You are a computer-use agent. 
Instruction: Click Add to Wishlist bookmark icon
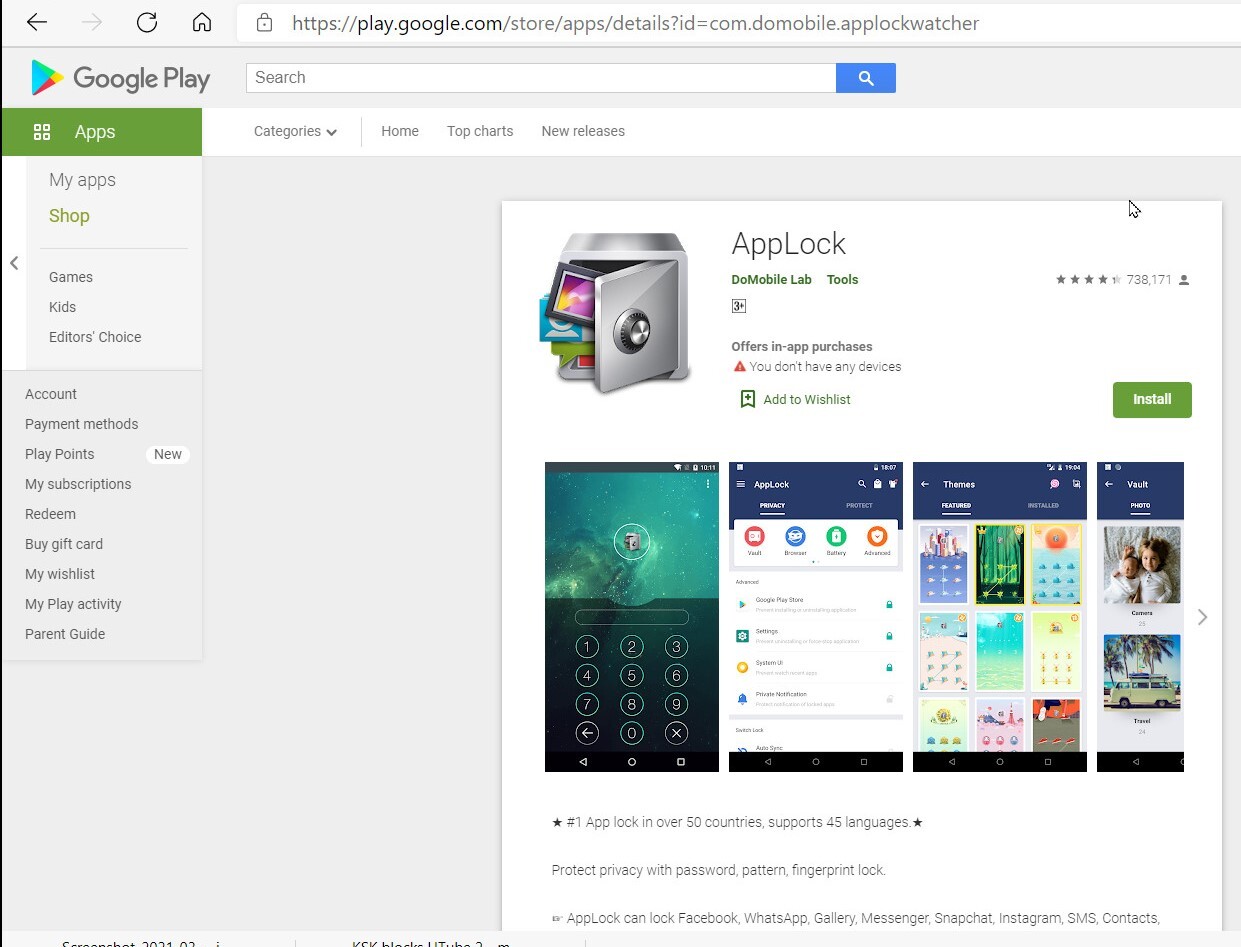[747, 399]
